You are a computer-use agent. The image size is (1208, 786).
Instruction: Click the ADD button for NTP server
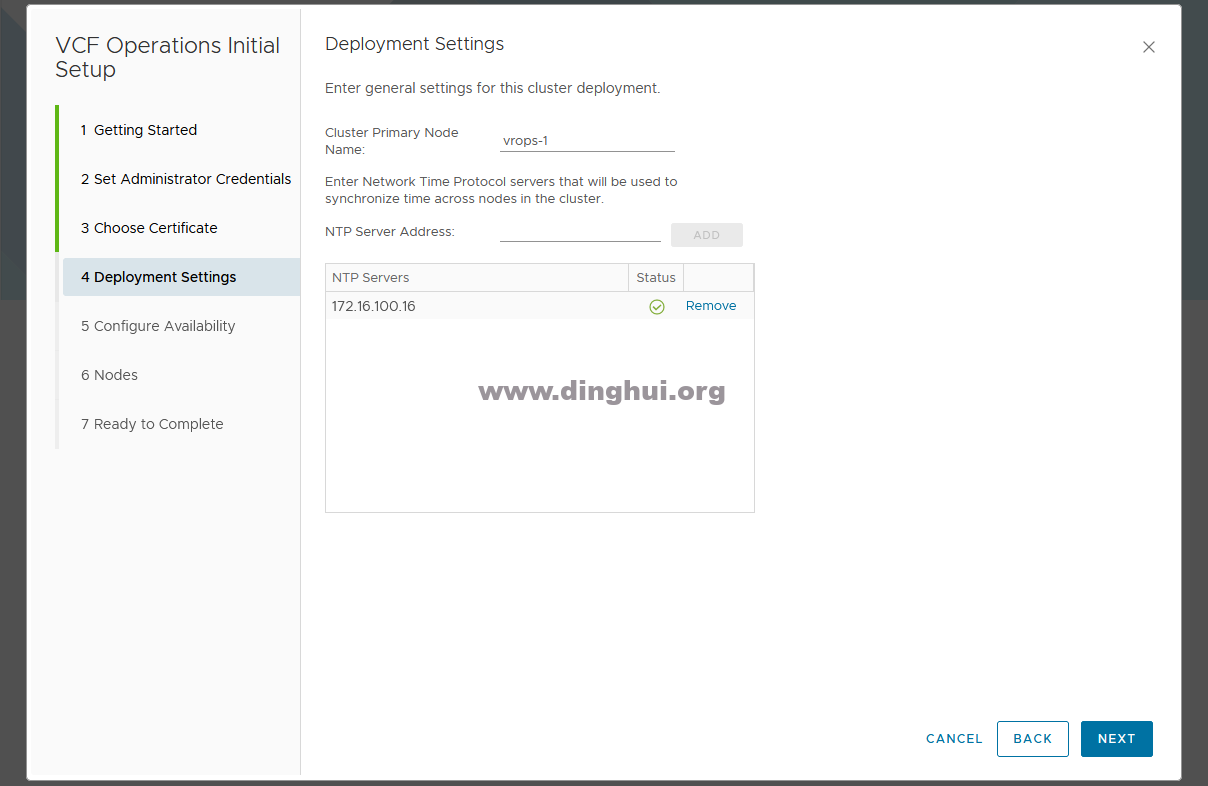coord(707,235)
